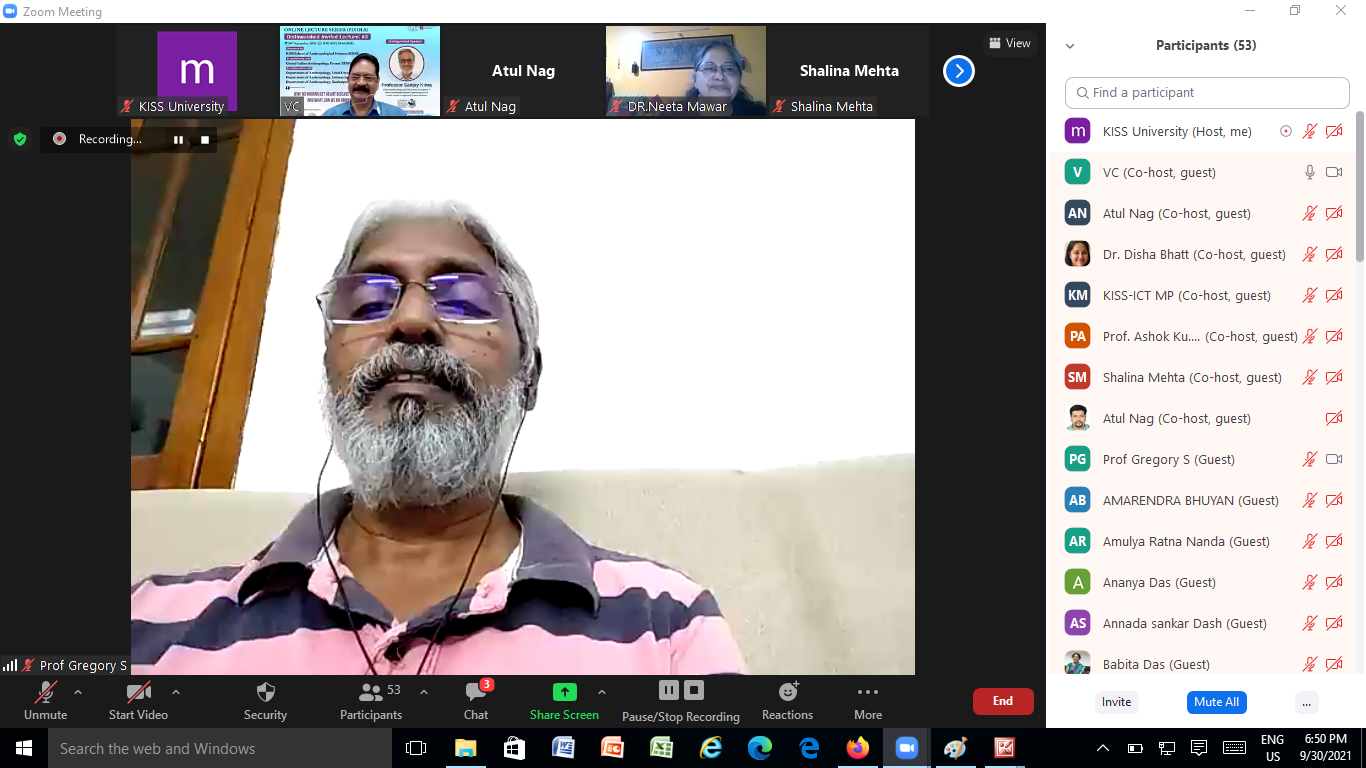Screen dimensions: 1366x768
Task: Mute all participants with Mute All
Action: 1216,702
